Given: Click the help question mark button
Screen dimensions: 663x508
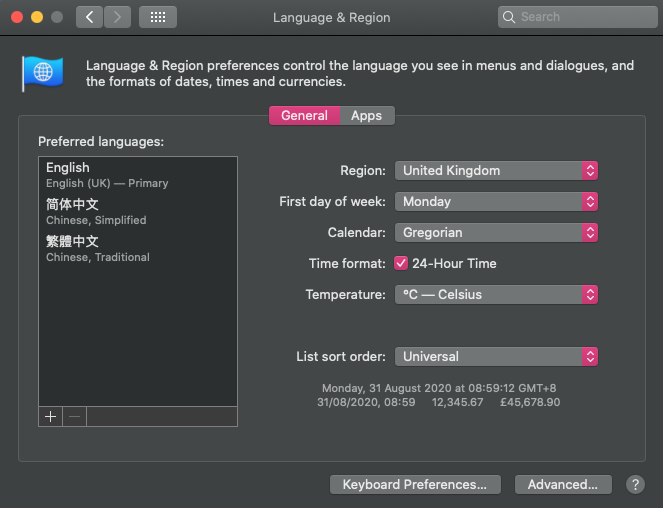Looking at the screenshot, I should [x=635, y=484].
